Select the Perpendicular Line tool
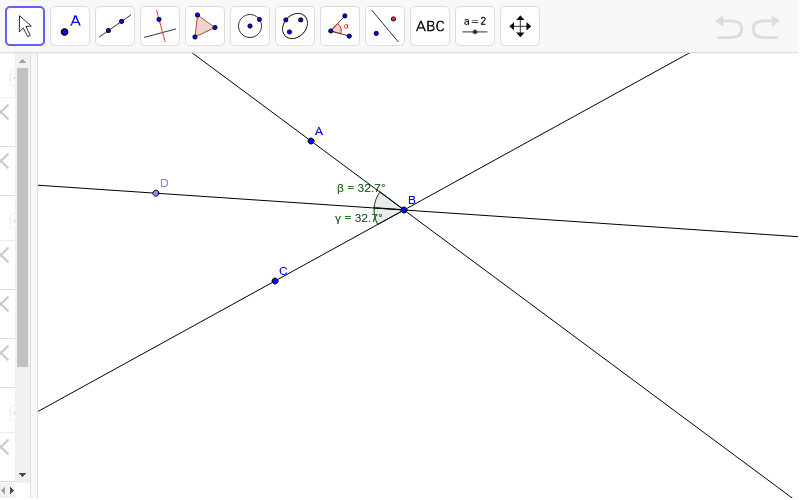Viewport: 800px width, 500px height. click(x=160, y=26)
